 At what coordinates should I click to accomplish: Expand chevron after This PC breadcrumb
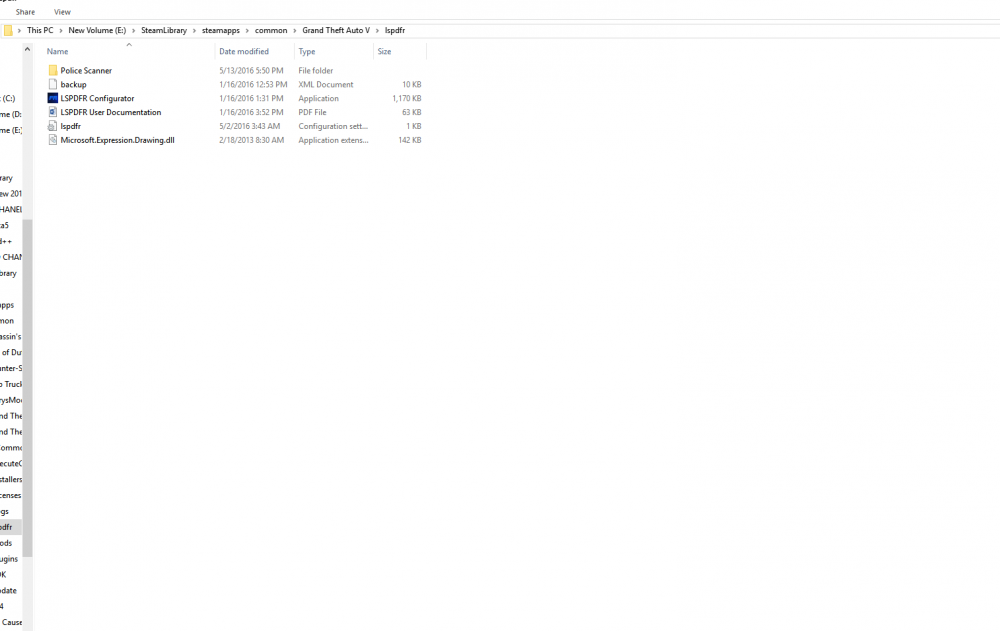tap(61, 31)
